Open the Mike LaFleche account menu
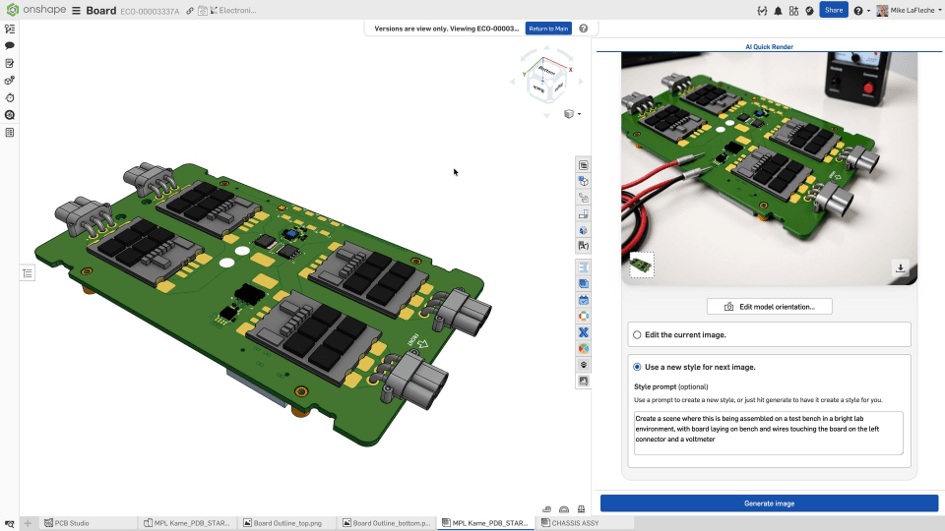Image resolution: width=945 pixels, height=531 pixels. 909,11
